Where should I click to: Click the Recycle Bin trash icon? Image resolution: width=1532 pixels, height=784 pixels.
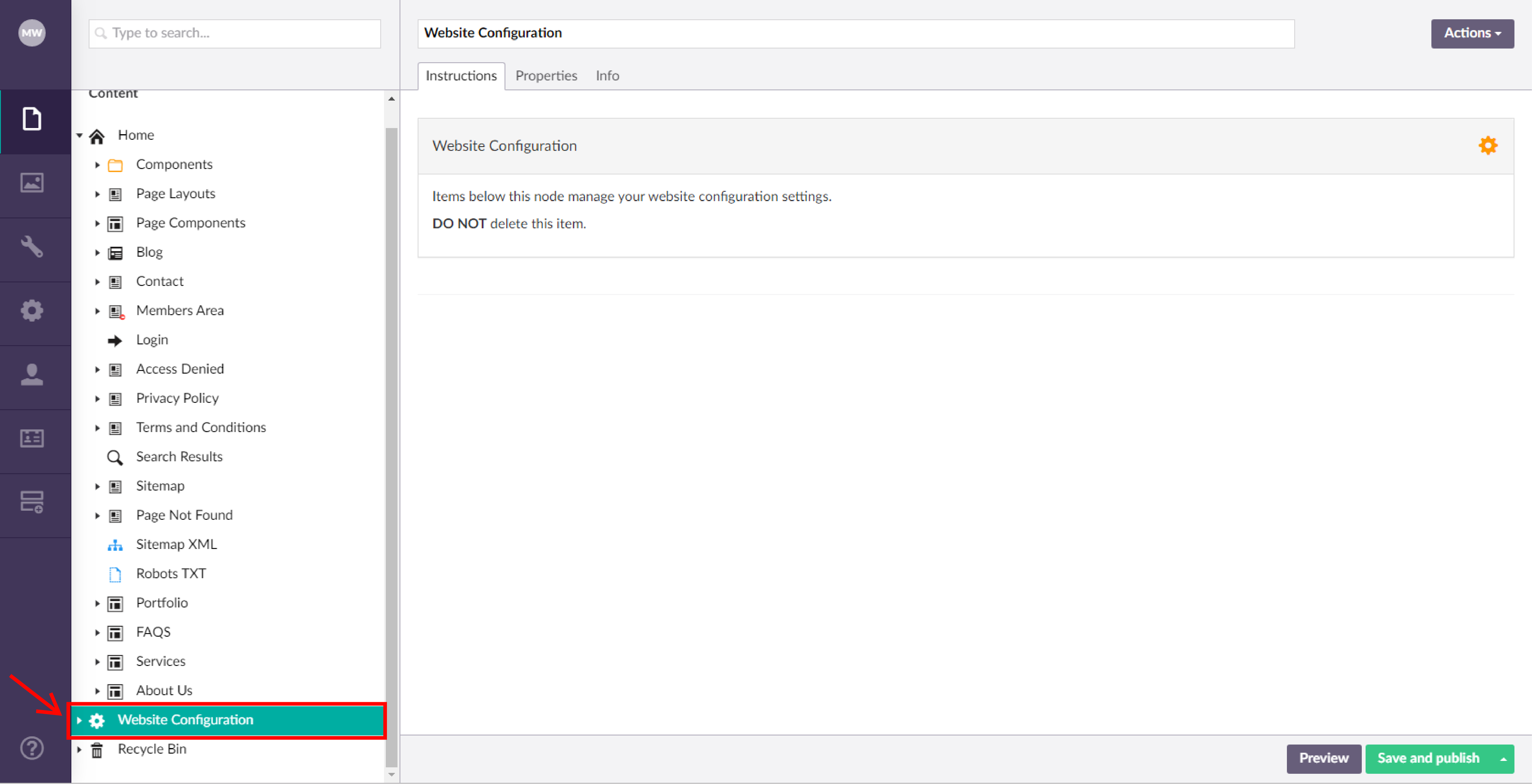[97, 750]
